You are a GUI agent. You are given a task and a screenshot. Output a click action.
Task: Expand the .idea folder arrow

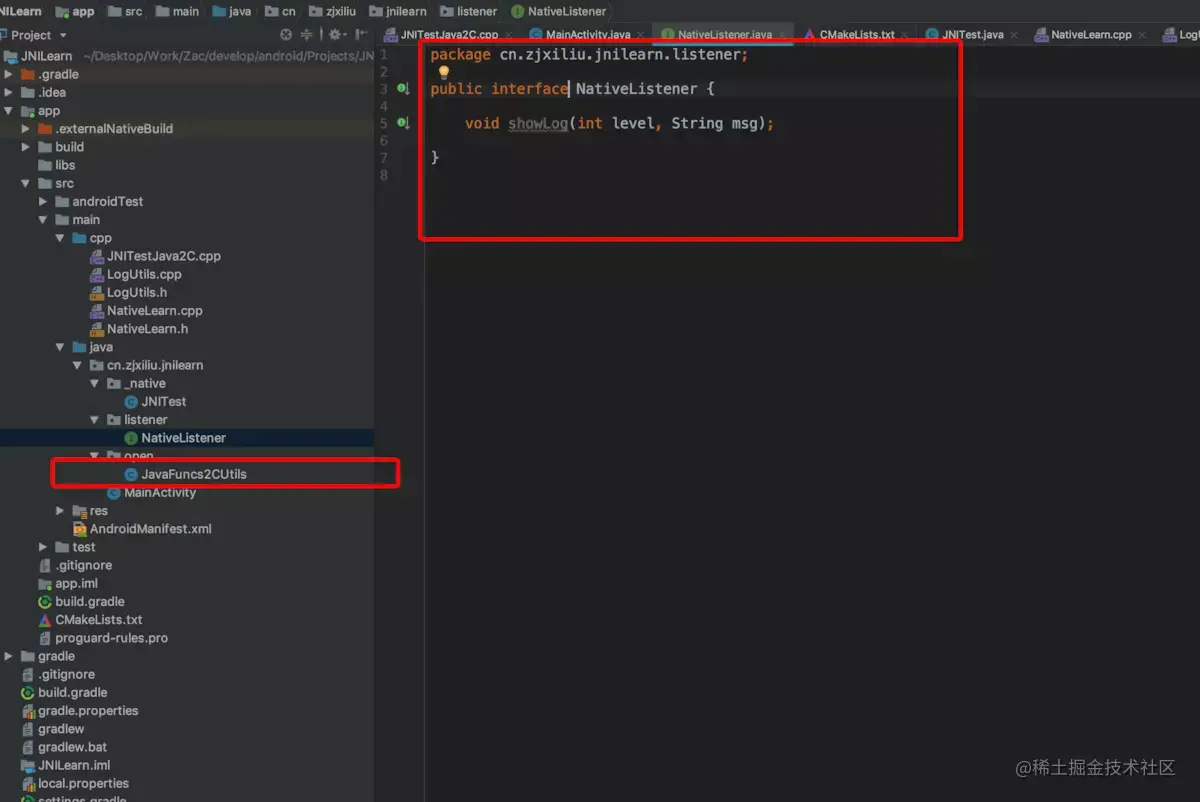pos(10,92)
